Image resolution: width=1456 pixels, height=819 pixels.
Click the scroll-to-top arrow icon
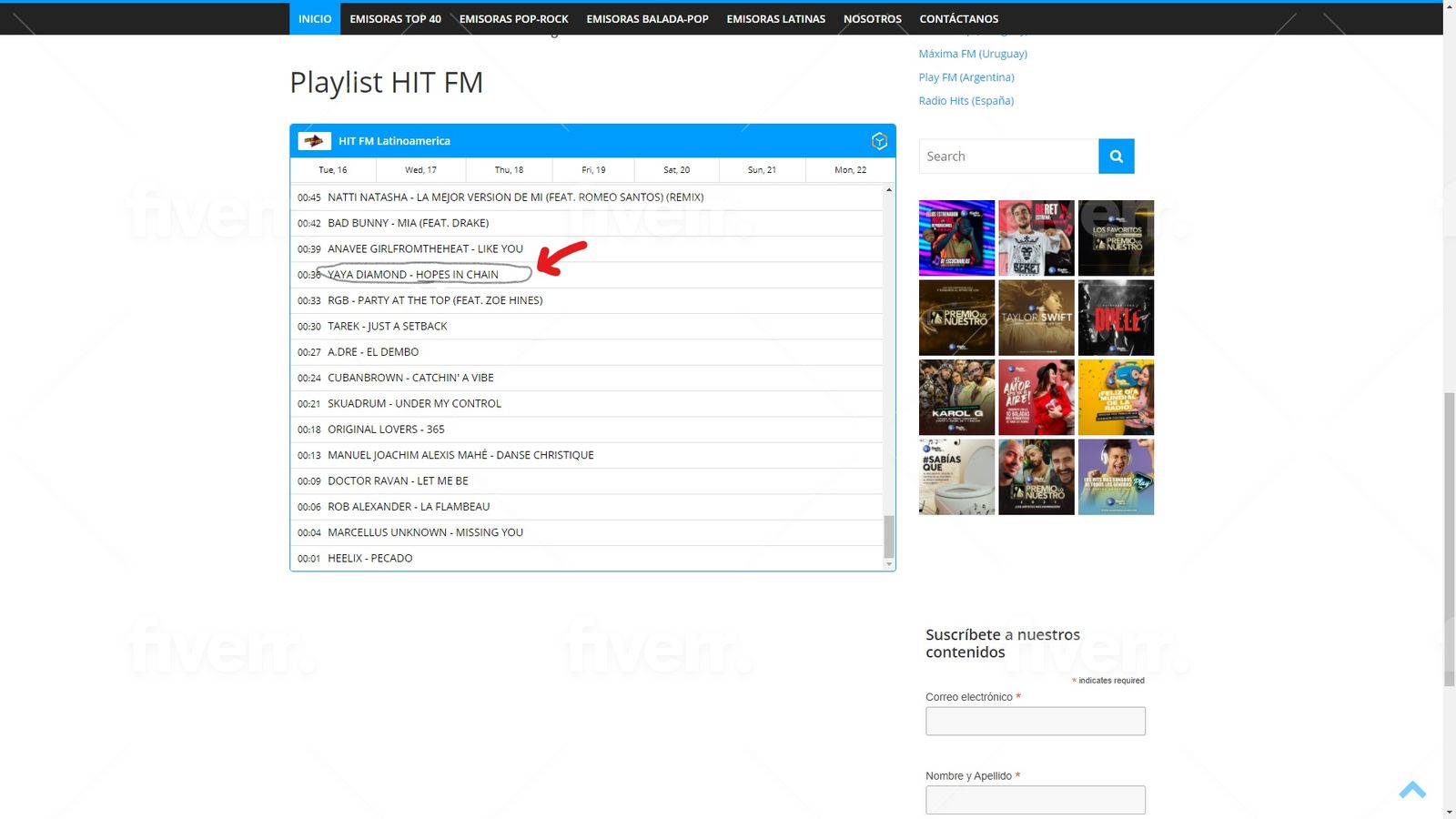coord(1412,790)
